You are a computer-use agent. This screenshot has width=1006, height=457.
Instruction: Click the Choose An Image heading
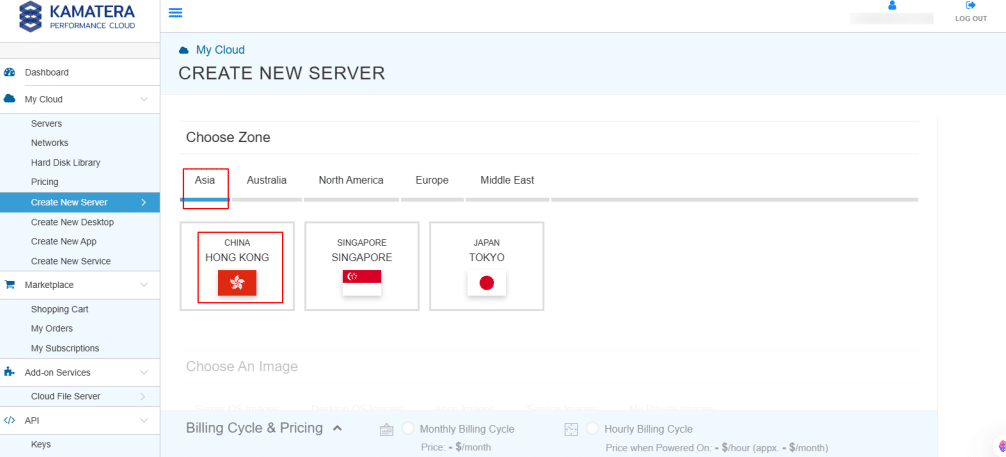242,366
